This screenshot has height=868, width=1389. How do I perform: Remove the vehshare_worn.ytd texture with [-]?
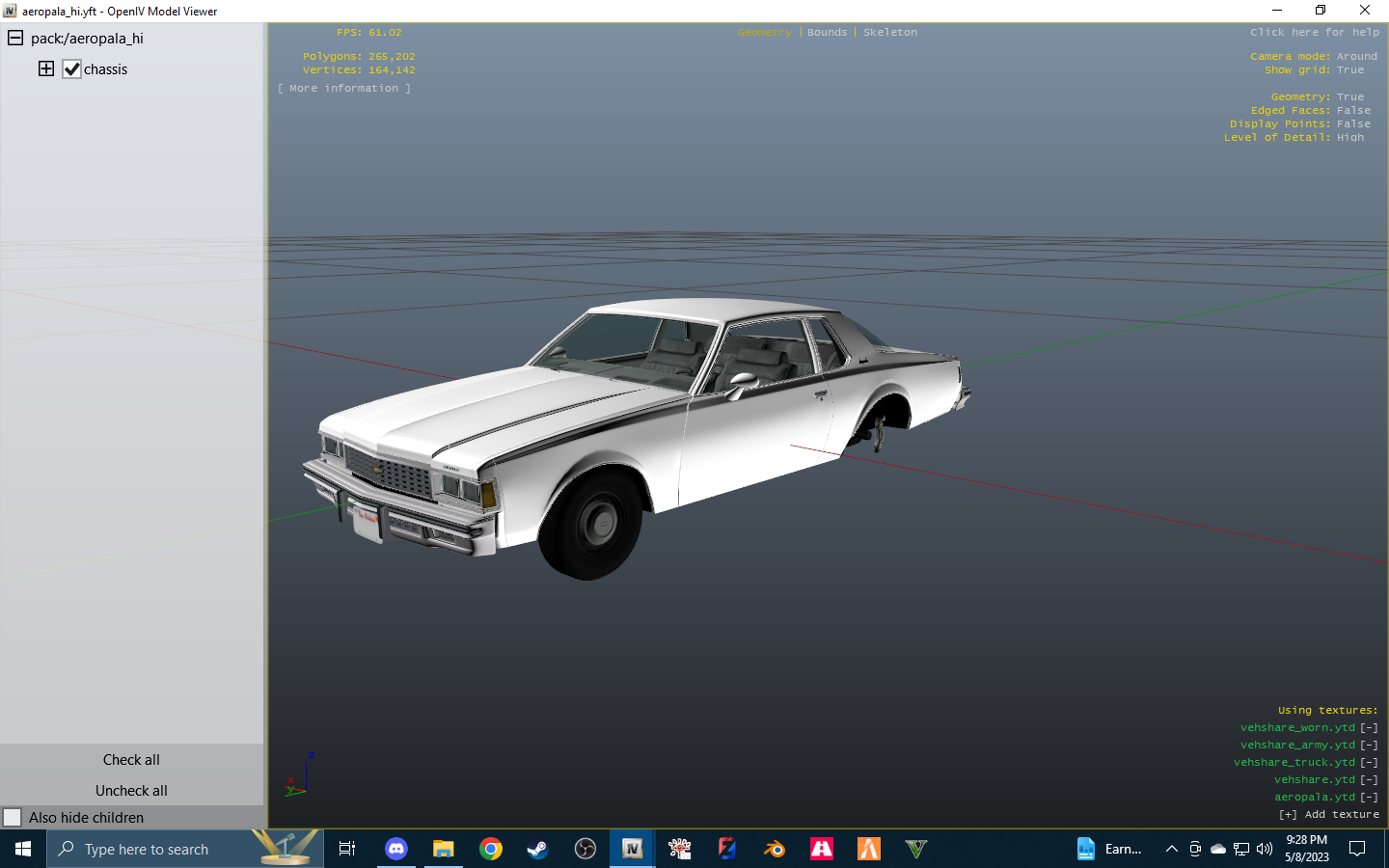click(1369, 728)
